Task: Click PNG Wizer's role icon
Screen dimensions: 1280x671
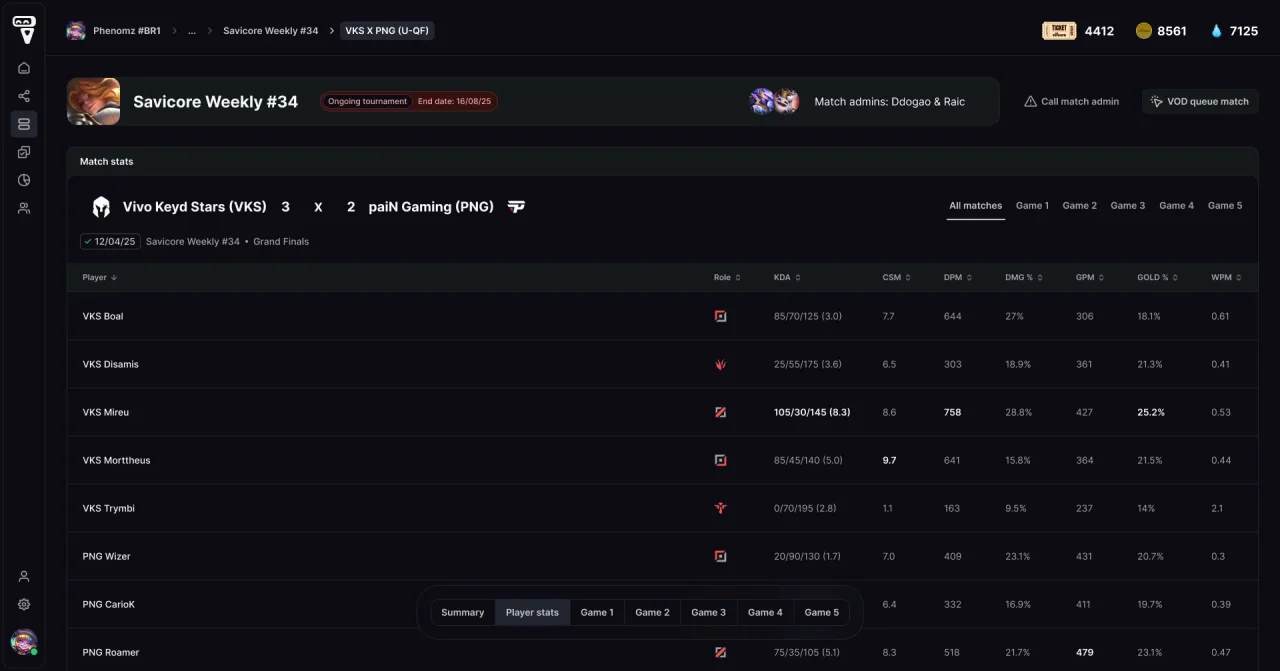Action: (x=720, y=556)
